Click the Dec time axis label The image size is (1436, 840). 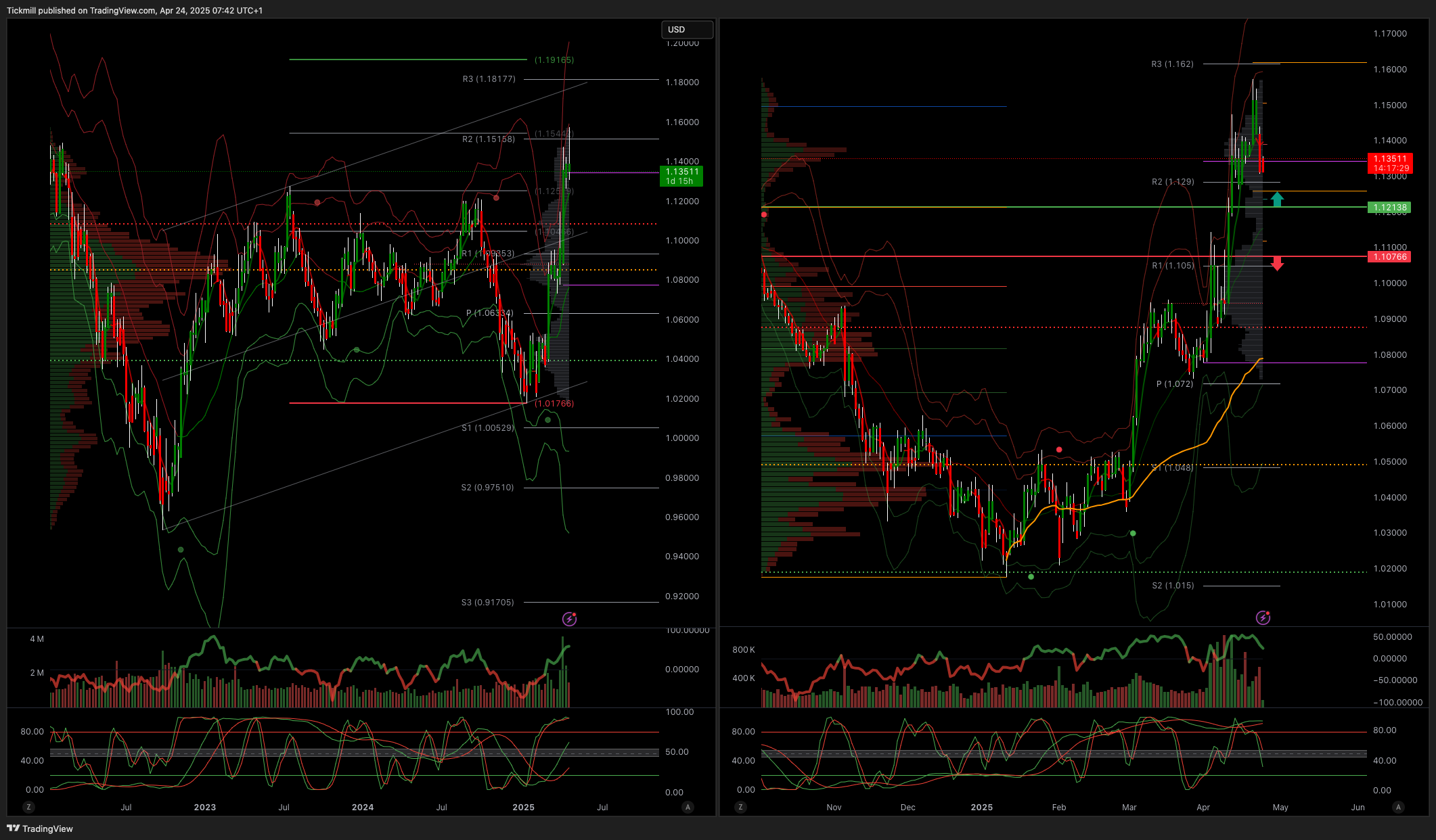(908, 808)
